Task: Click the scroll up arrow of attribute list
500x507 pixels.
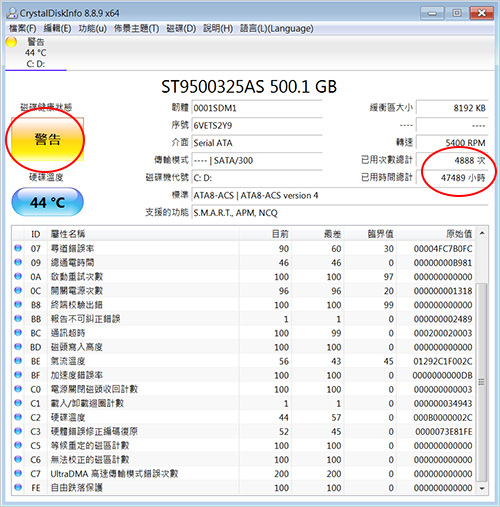Action: click(x=482, y=233)
